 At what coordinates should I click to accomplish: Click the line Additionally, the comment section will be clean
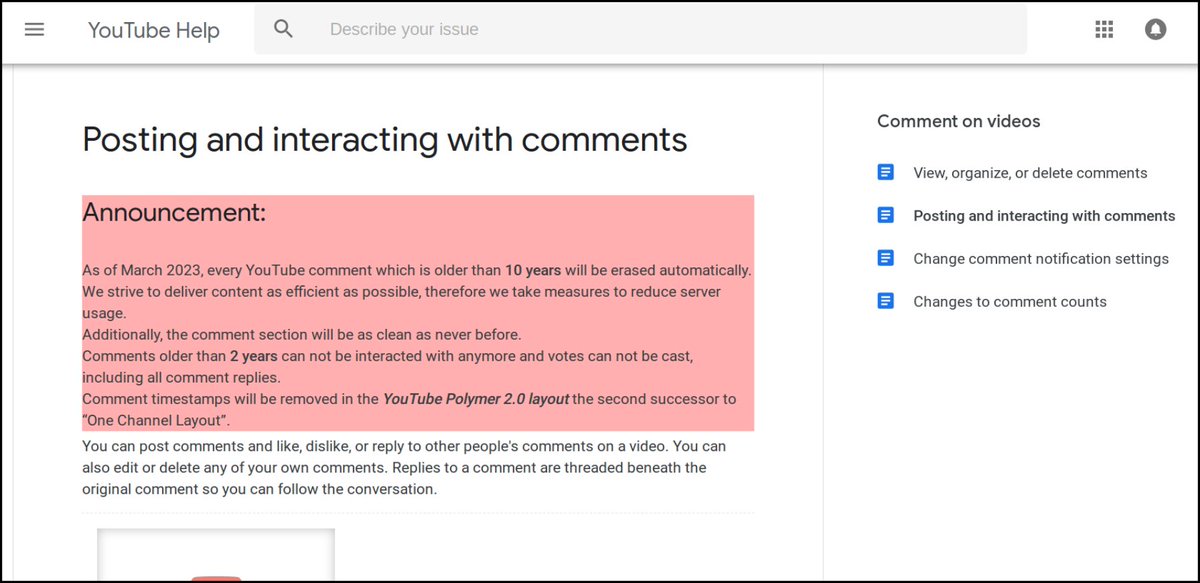302,335
